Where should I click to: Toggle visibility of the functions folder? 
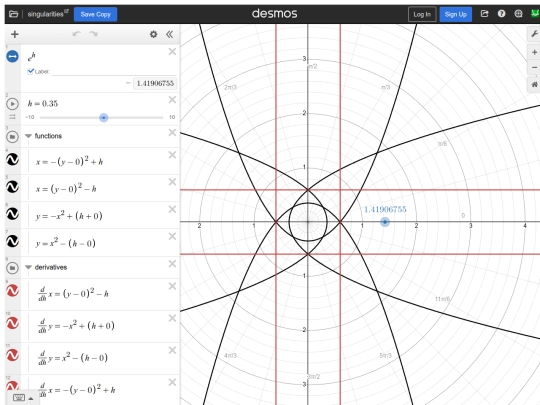12,137
